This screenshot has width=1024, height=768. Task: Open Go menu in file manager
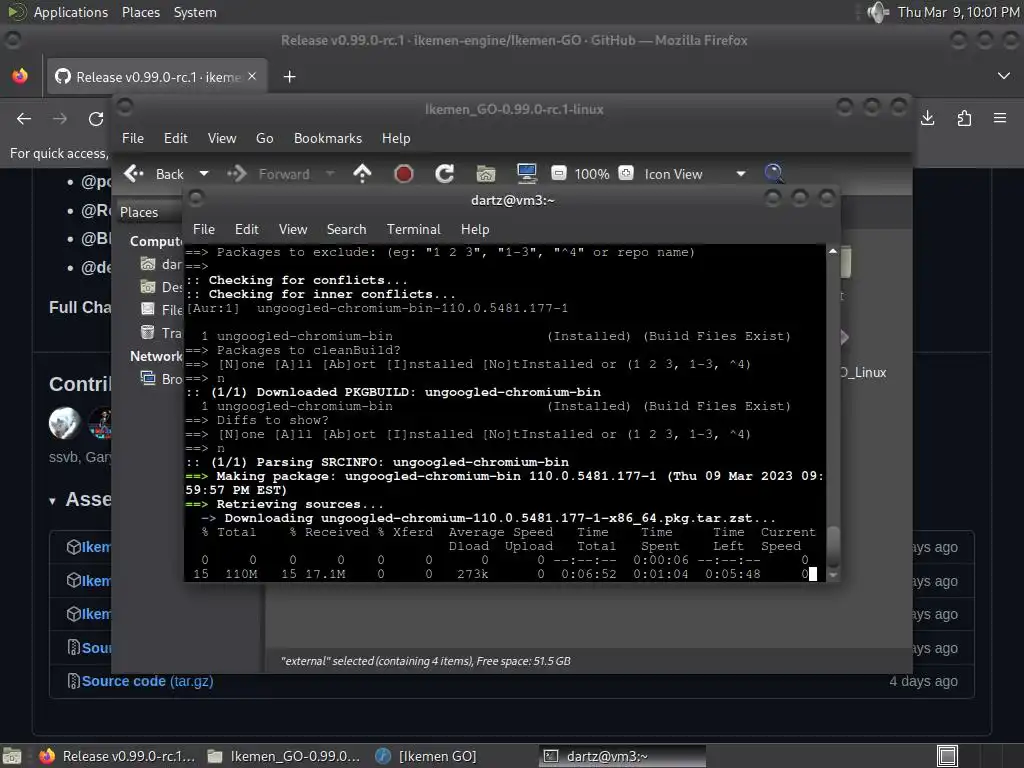tap(264, 138)
